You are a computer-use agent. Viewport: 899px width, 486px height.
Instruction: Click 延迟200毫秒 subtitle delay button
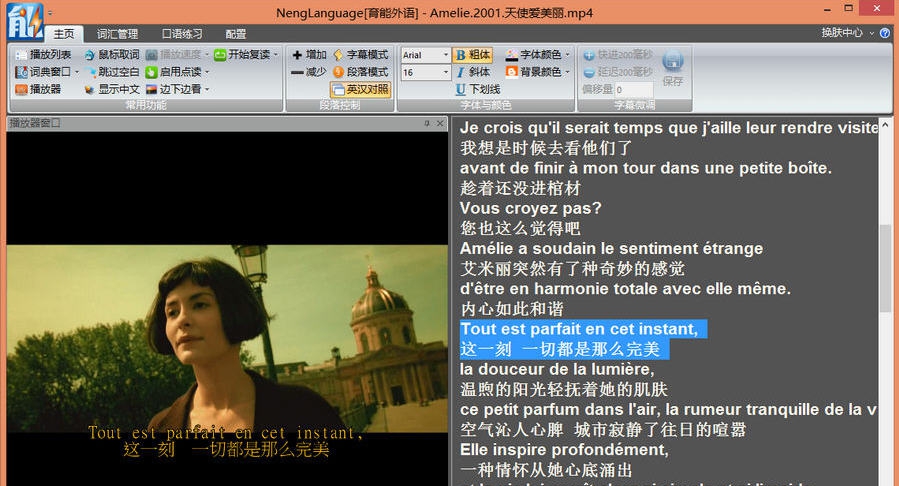618,72
